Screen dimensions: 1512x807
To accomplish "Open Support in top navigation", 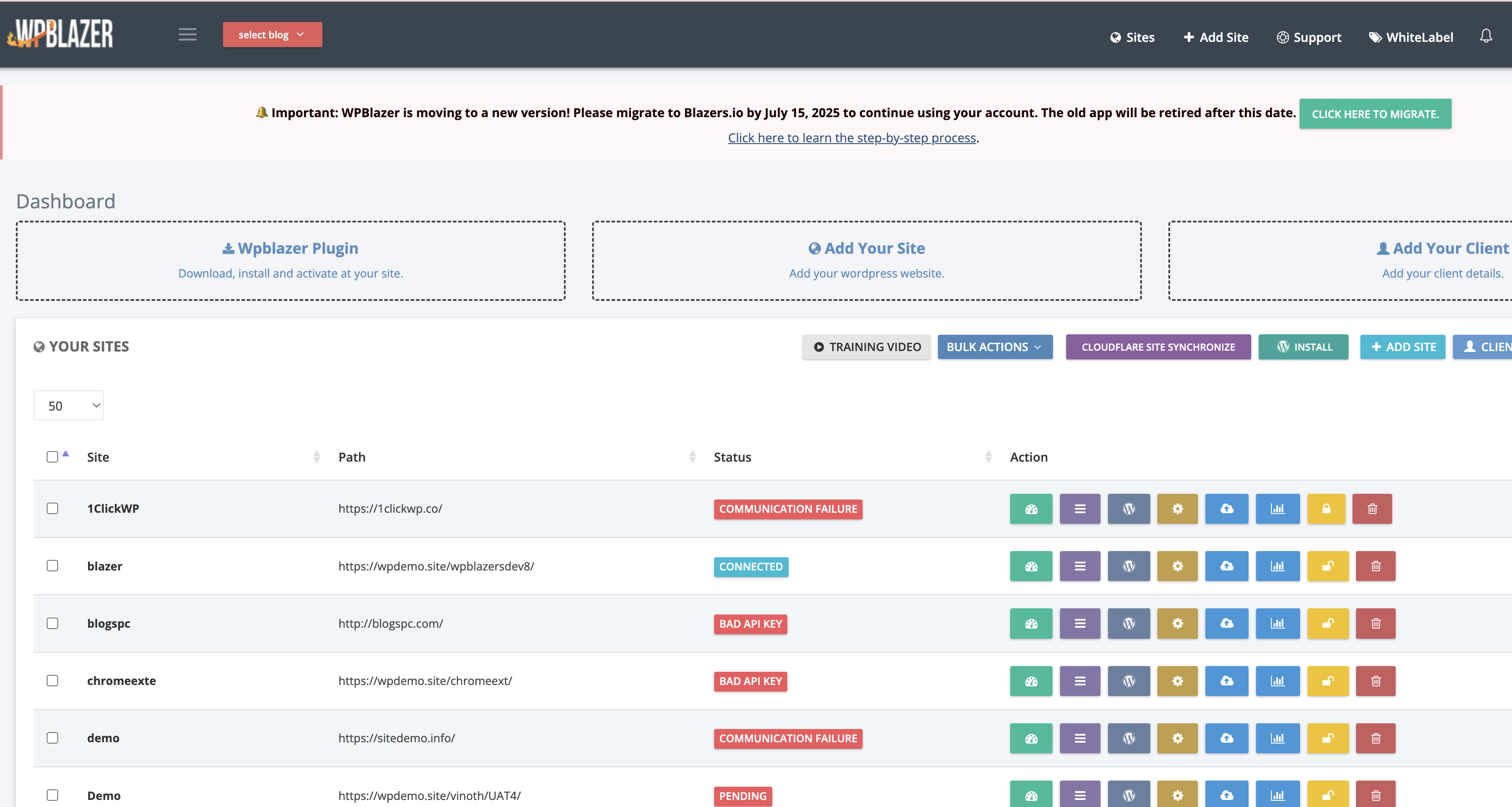I will [x=1309, y=37].
